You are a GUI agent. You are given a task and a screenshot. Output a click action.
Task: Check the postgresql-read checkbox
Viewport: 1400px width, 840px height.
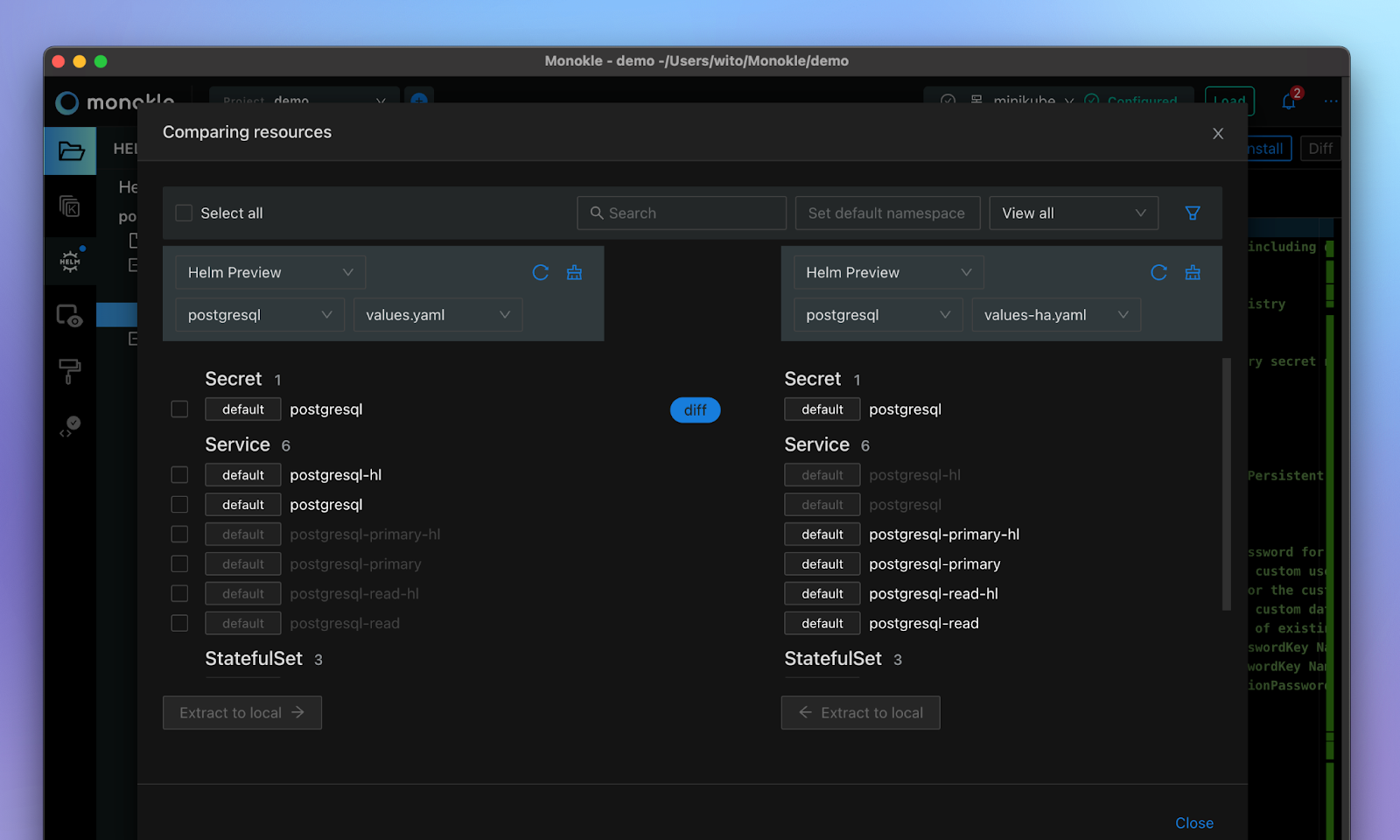[x=179, y=623]
